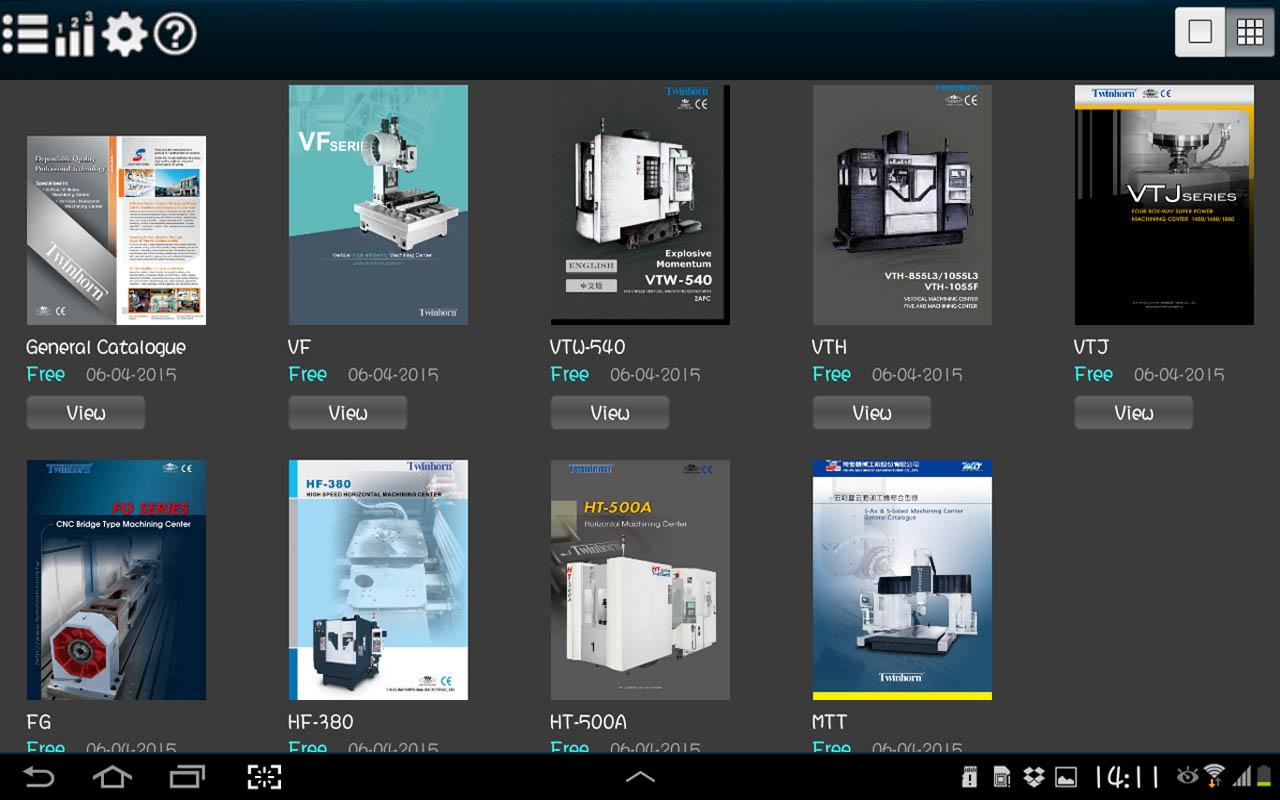Open the MTT cover thumbnail
The image size is (1280, 800).
[x=902, y=580]
